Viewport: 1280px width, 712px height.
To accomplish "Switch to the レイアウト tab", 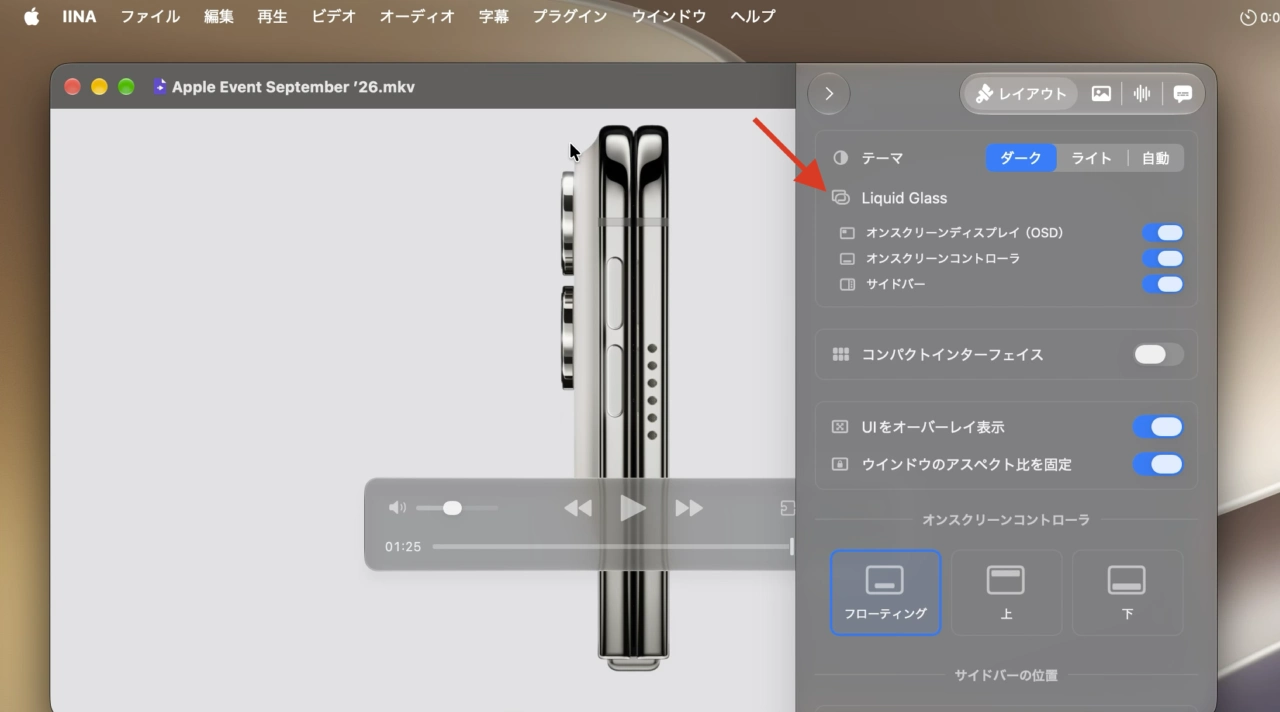I will 1021,94.
